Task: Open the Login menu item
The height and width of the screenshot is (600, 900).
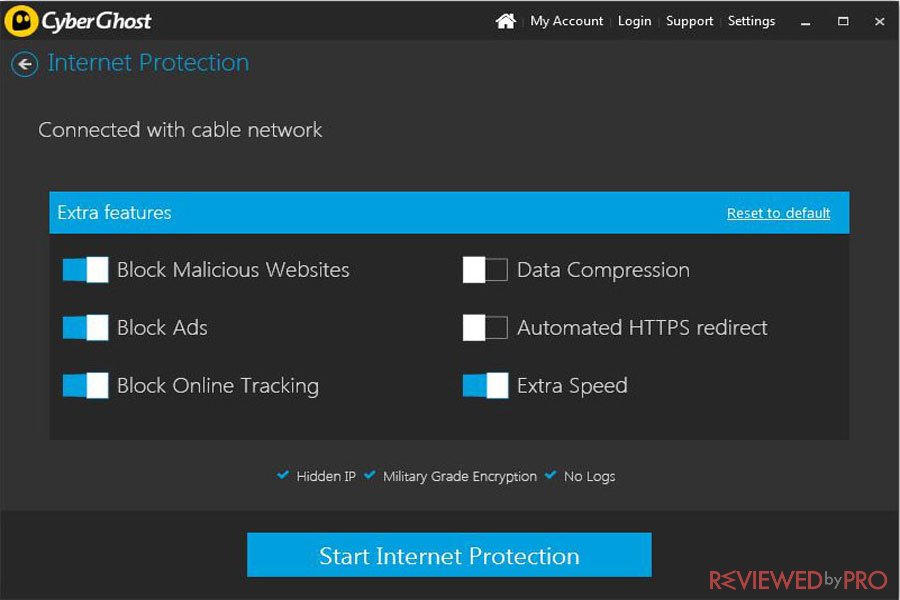Action: coord(634,21)
